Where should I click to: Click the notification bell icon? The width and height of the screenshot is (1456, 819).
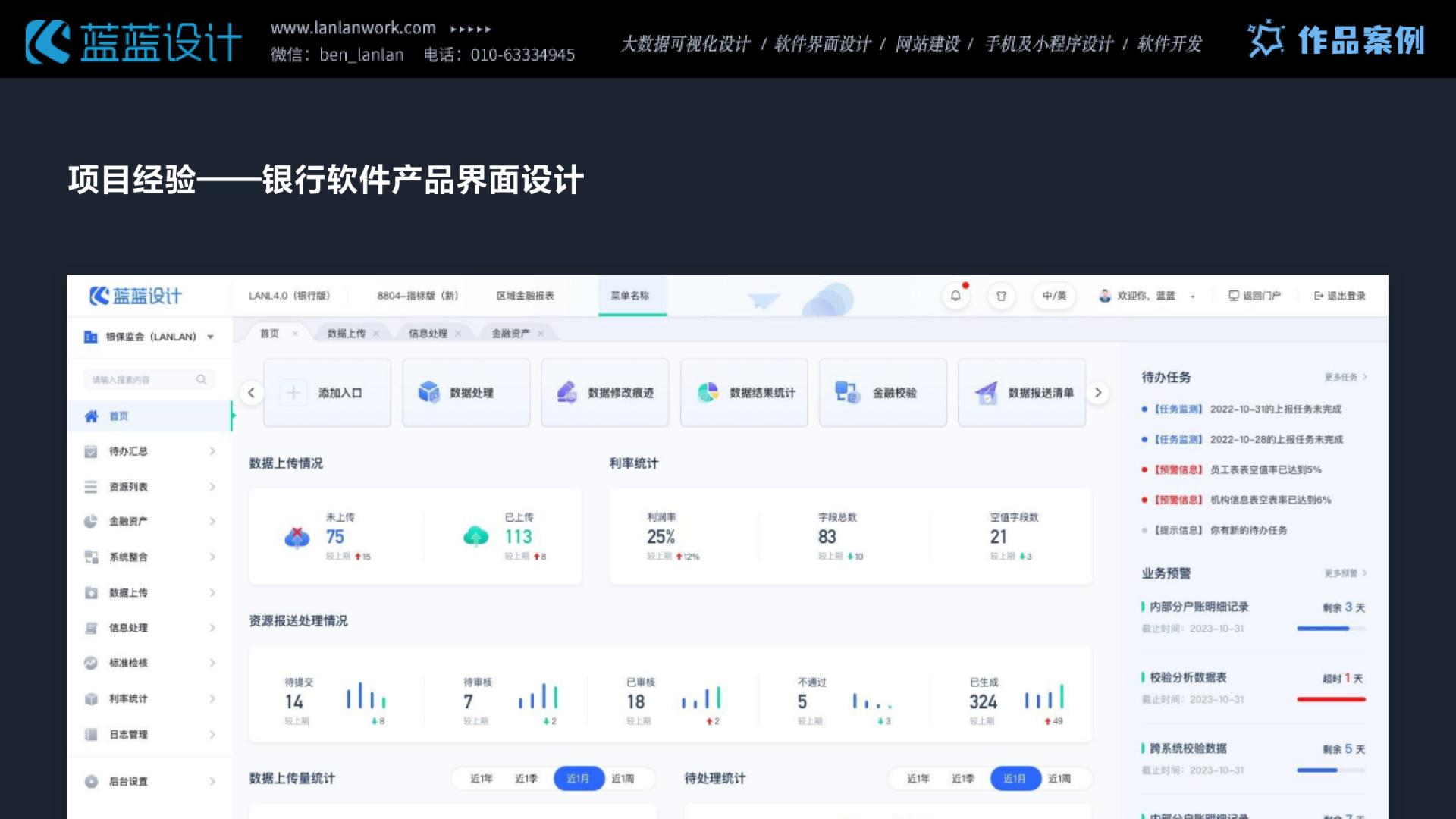click(955, 296)
